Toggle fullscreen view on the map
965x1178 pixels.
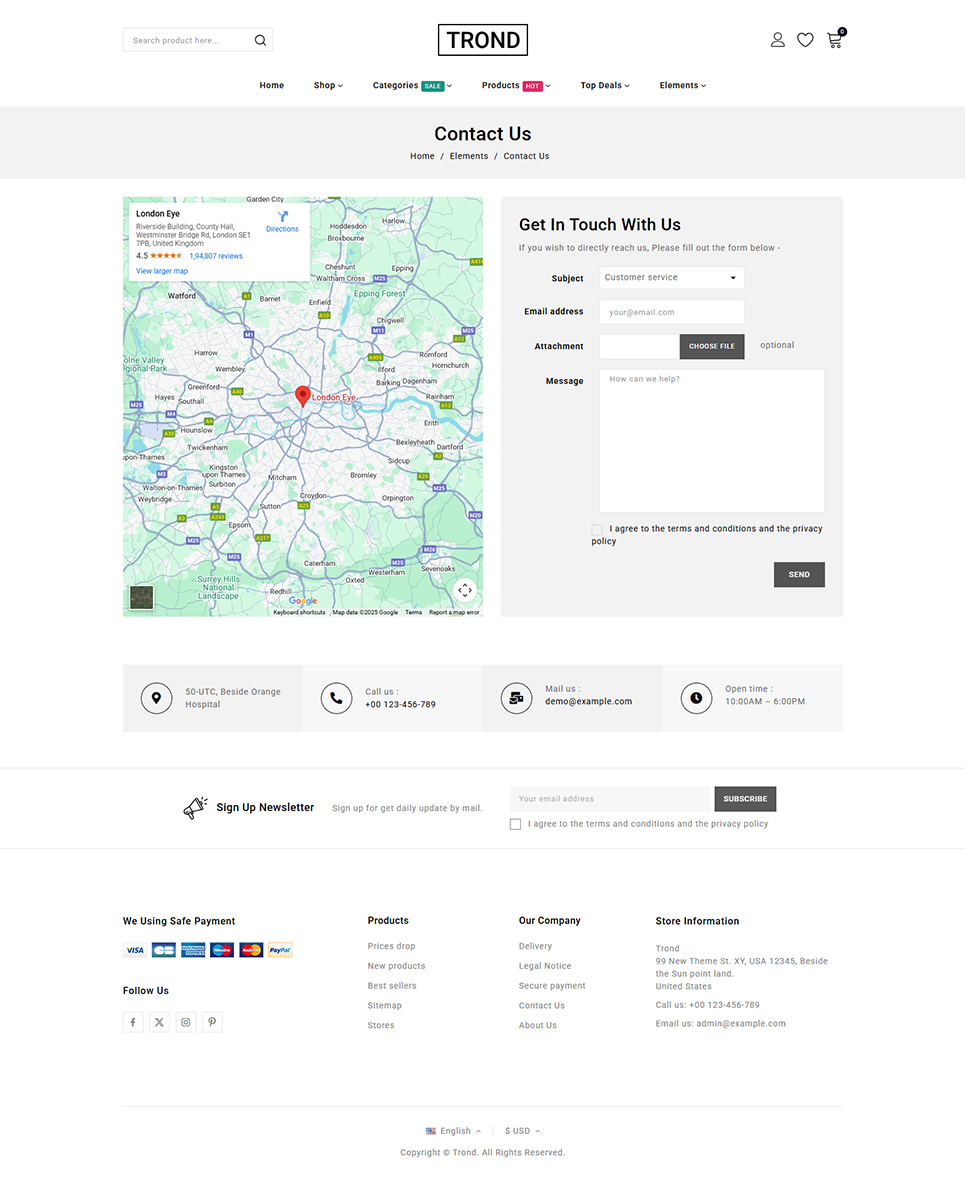click(x=464, y=590)
